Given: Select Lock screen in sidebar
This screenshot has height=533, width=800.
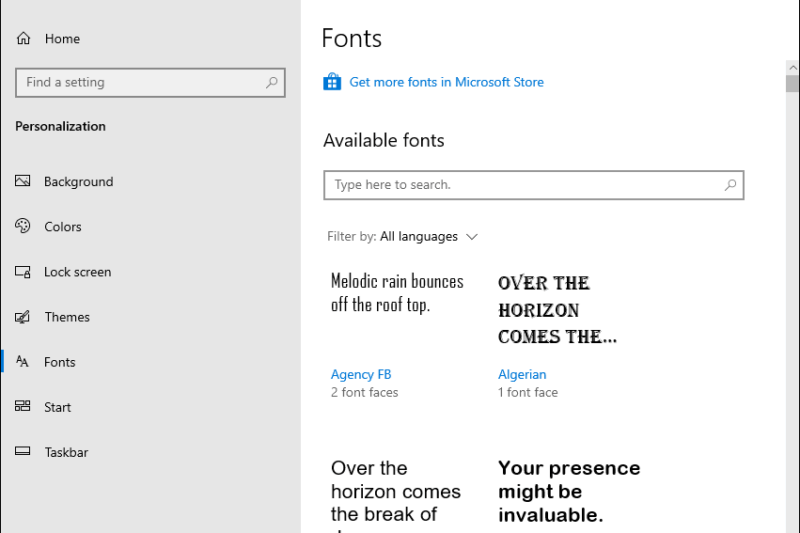Looking at the screenshot, I should tap(78, 272).
